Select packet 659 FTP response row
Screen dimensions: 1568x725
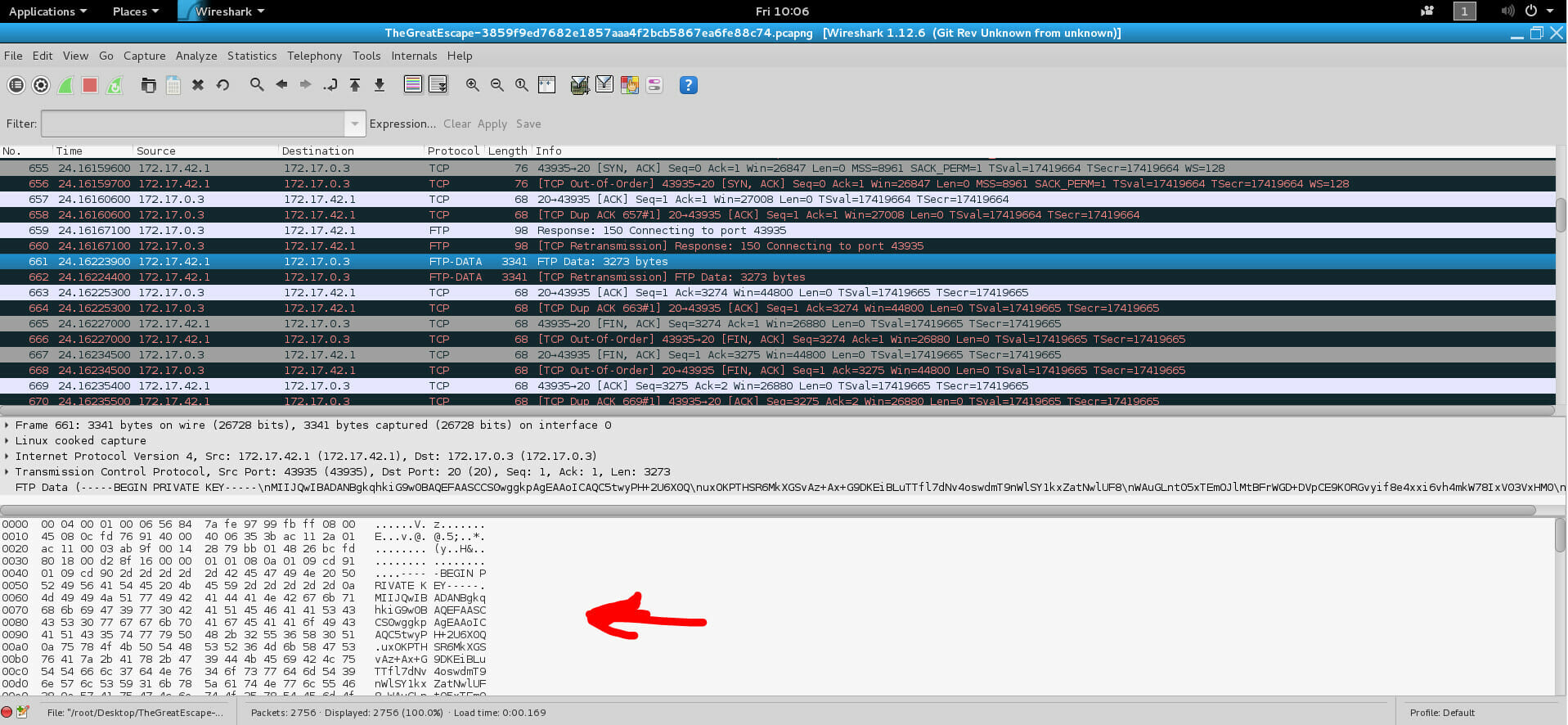click(x=777, y=231)
